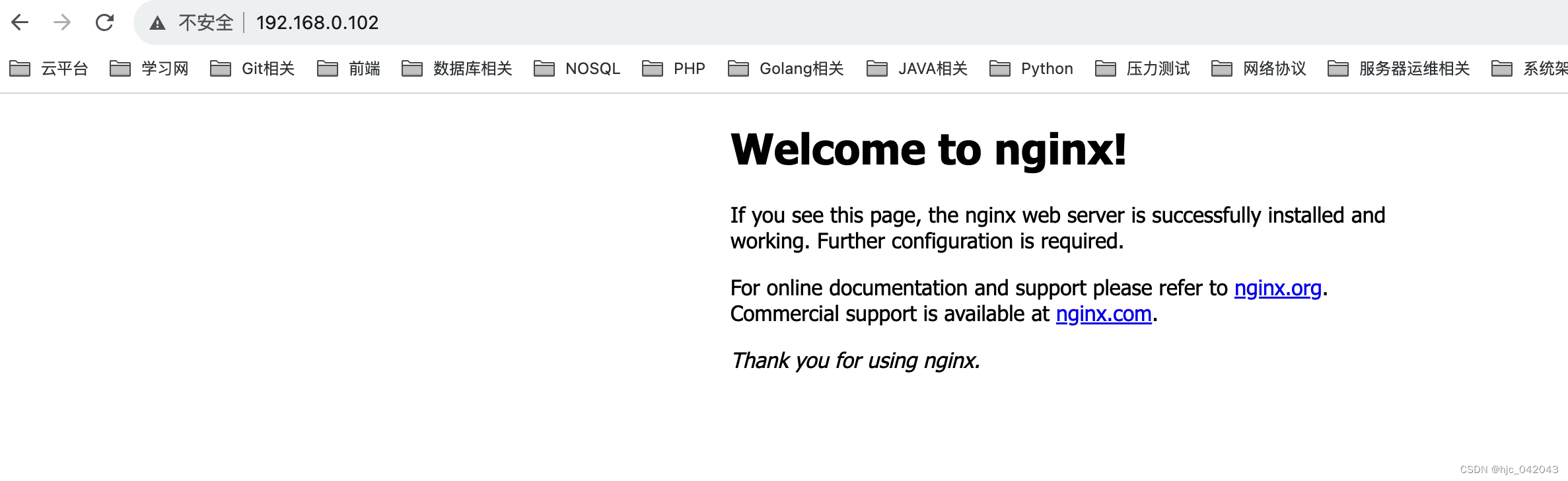Follow the nginx.com commercial support link
The height and width of the screenshot is (481, 1568).
click(x=1104, y=314)
